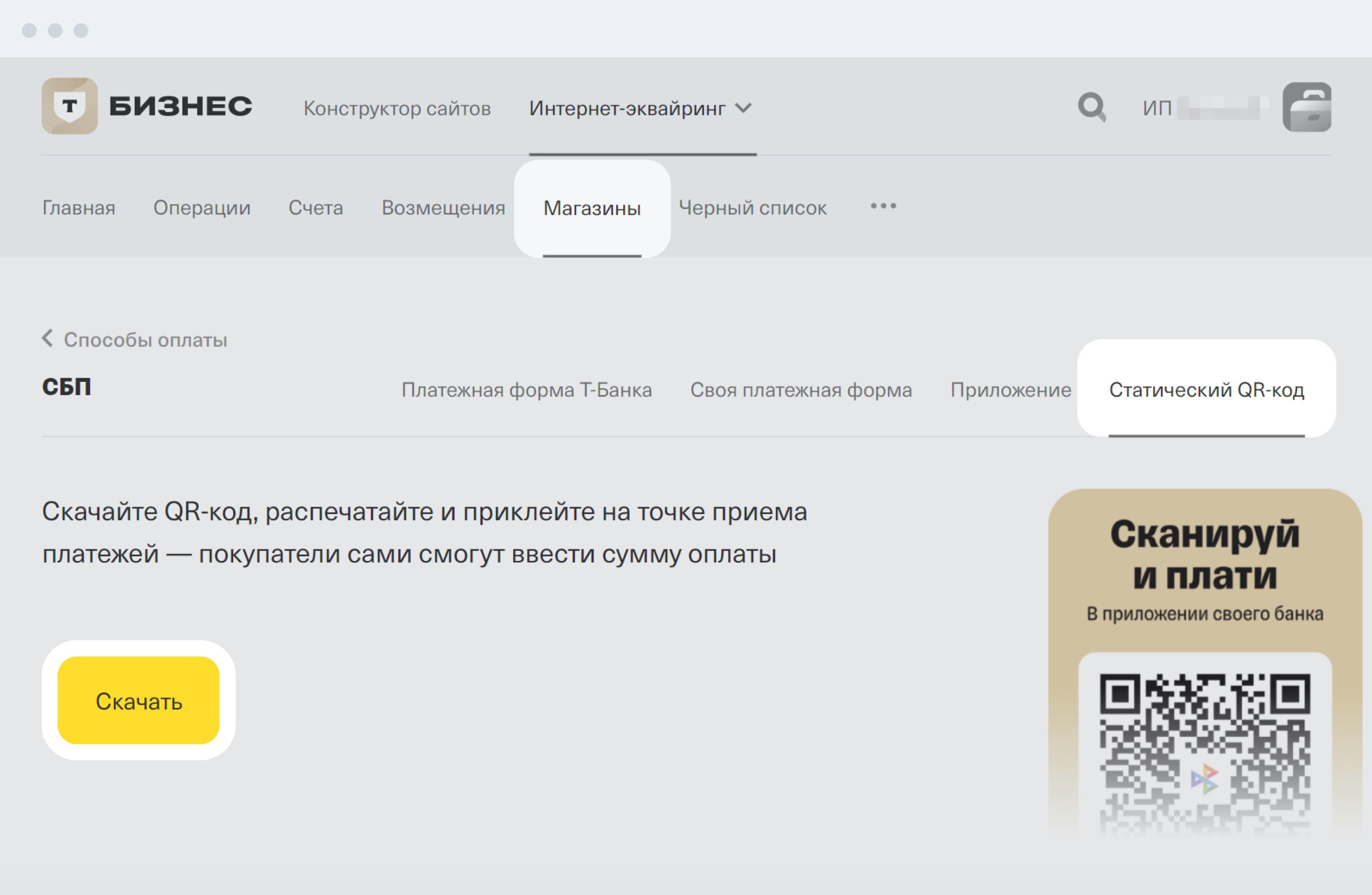
Task: Click the SBP logo inside QR code
Action: click(1205, 779)
